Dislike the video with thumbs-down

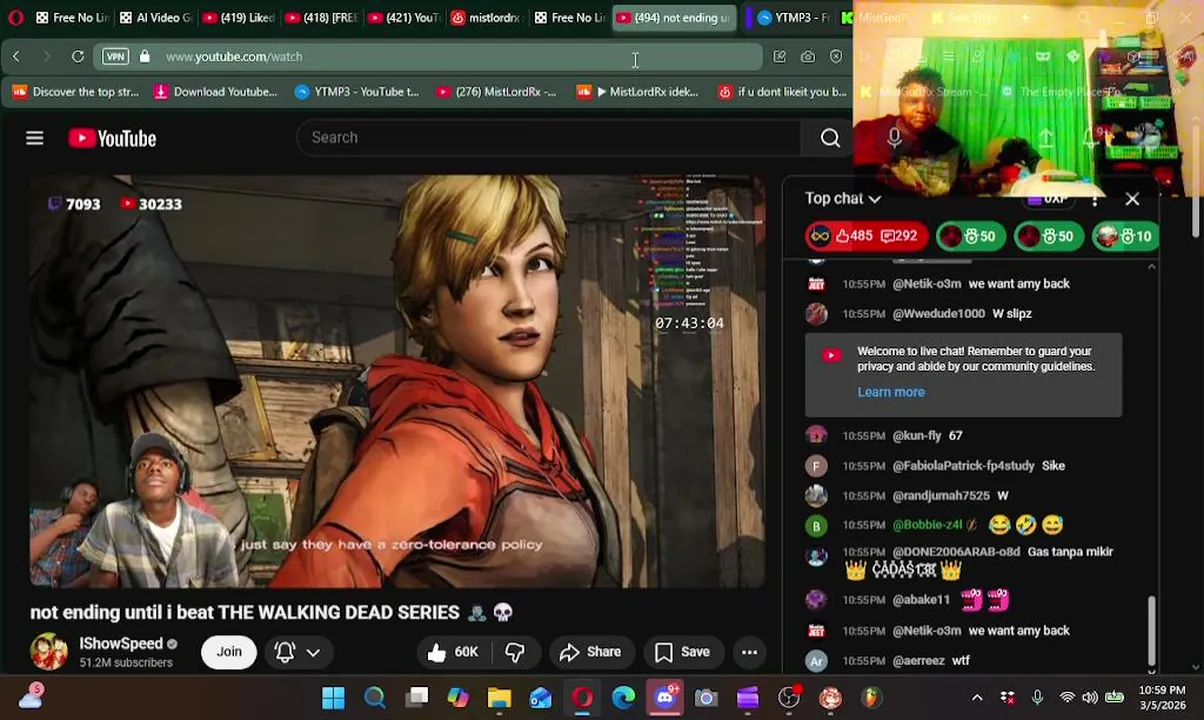tap(515, 652)
